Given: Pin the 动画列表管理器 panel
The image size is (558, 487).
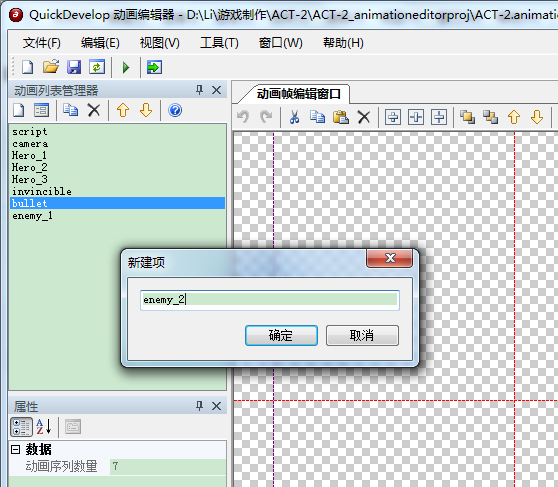Looking at the screenshot, I should click(199, 90).
